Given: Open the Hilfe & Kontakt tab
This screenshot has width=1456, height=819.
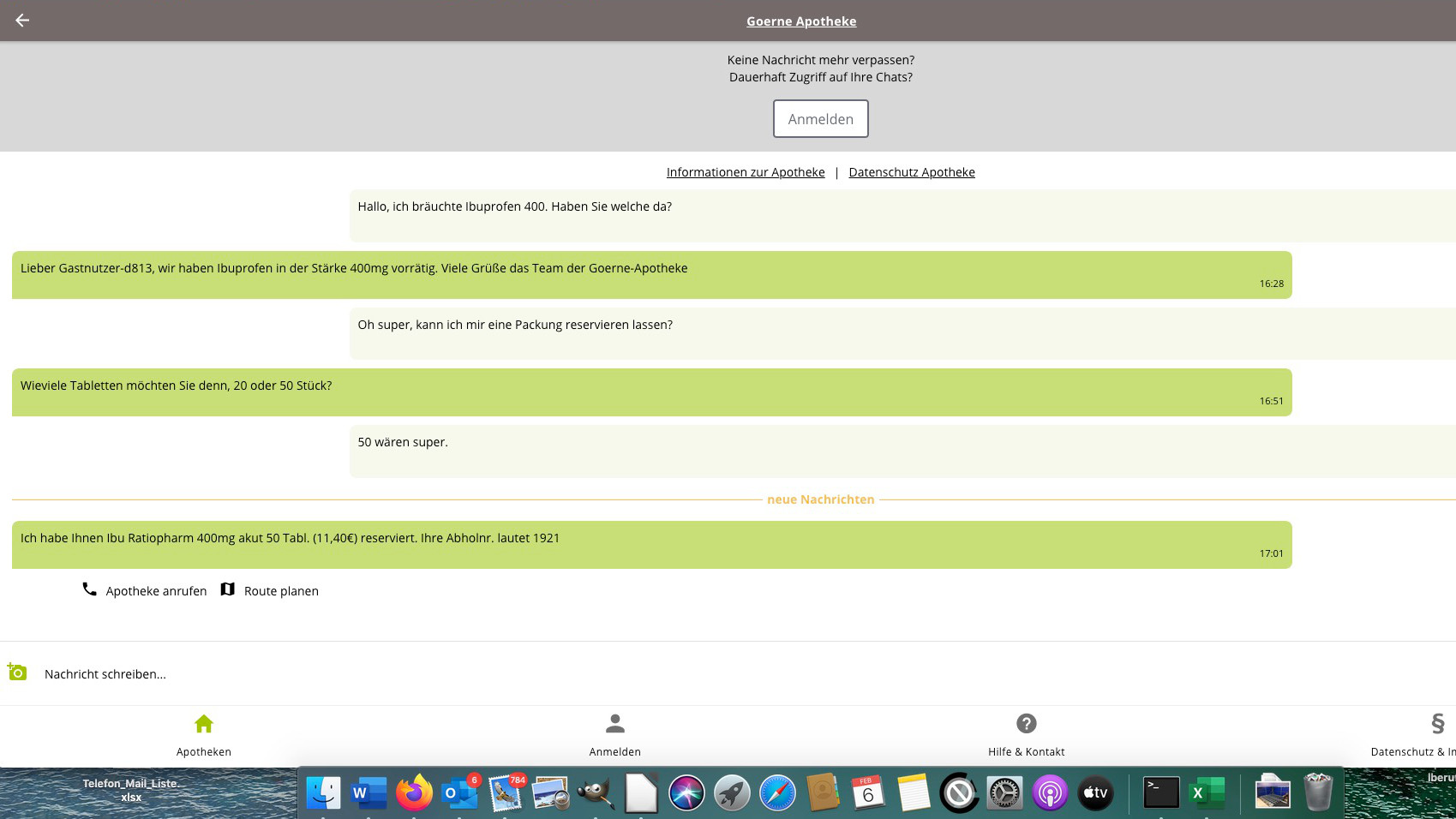Looking at the screenshot, I should pyautogui.click(x=1026, y=734).
